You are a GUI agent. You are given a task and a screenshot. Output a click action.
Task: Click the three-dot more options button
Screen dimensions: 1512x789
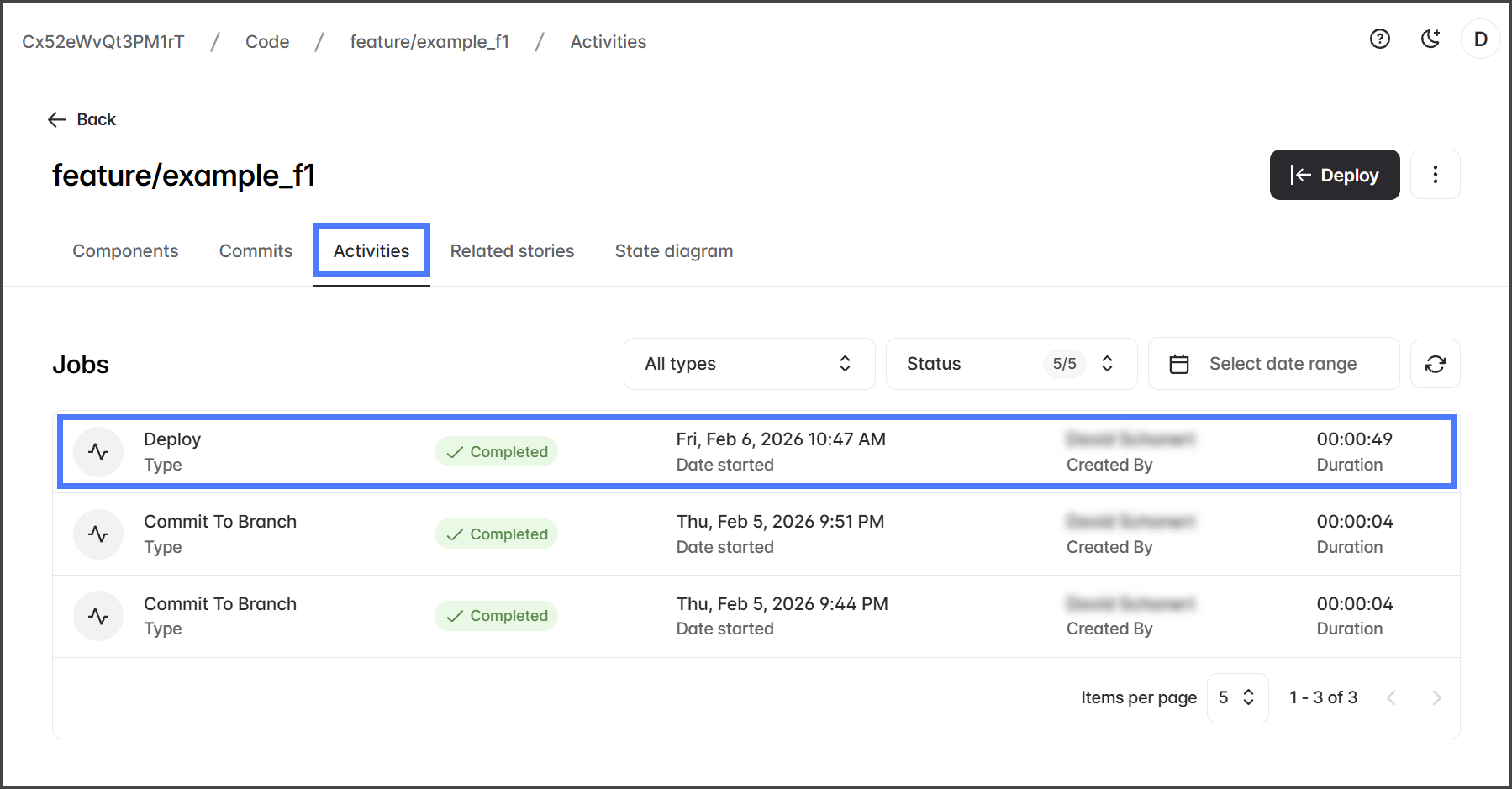[1435, 175]
